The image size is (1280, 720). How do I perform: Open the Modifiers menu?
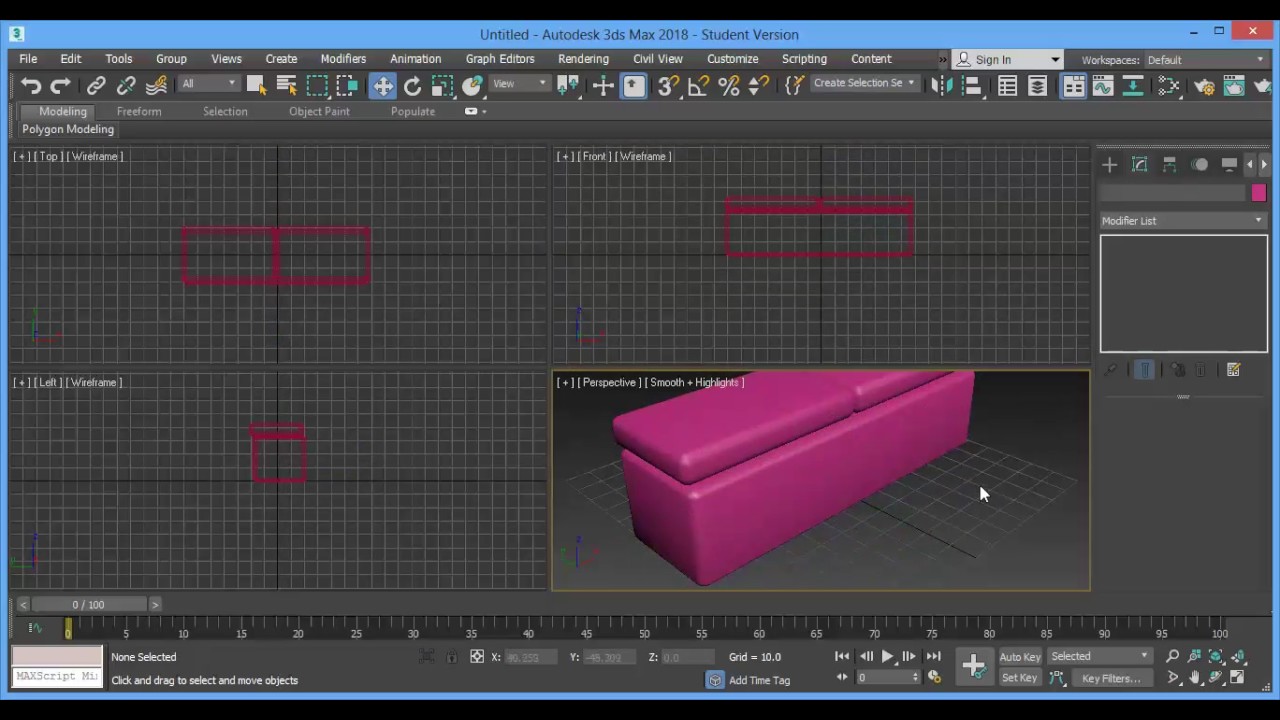point(343,59)
